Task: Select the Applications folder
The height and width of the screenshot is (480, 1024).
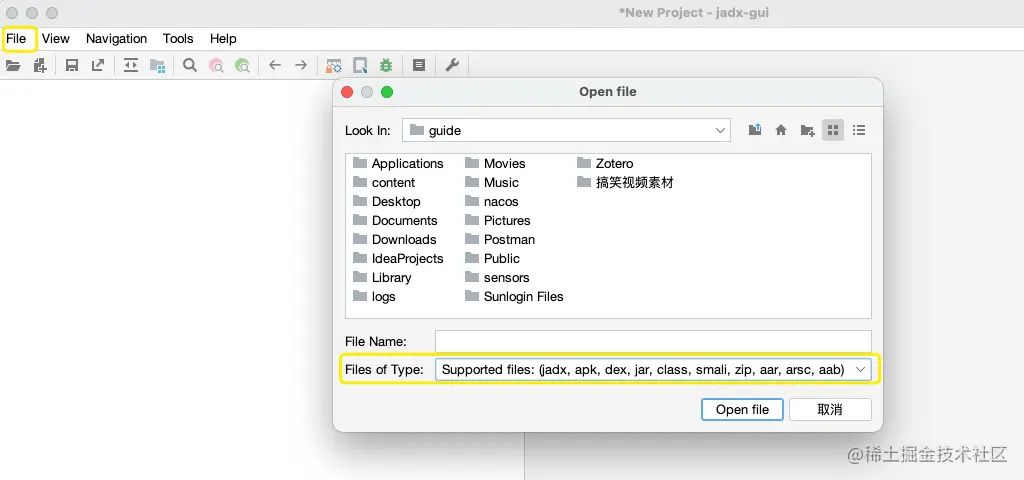Action: click(398, 163)
